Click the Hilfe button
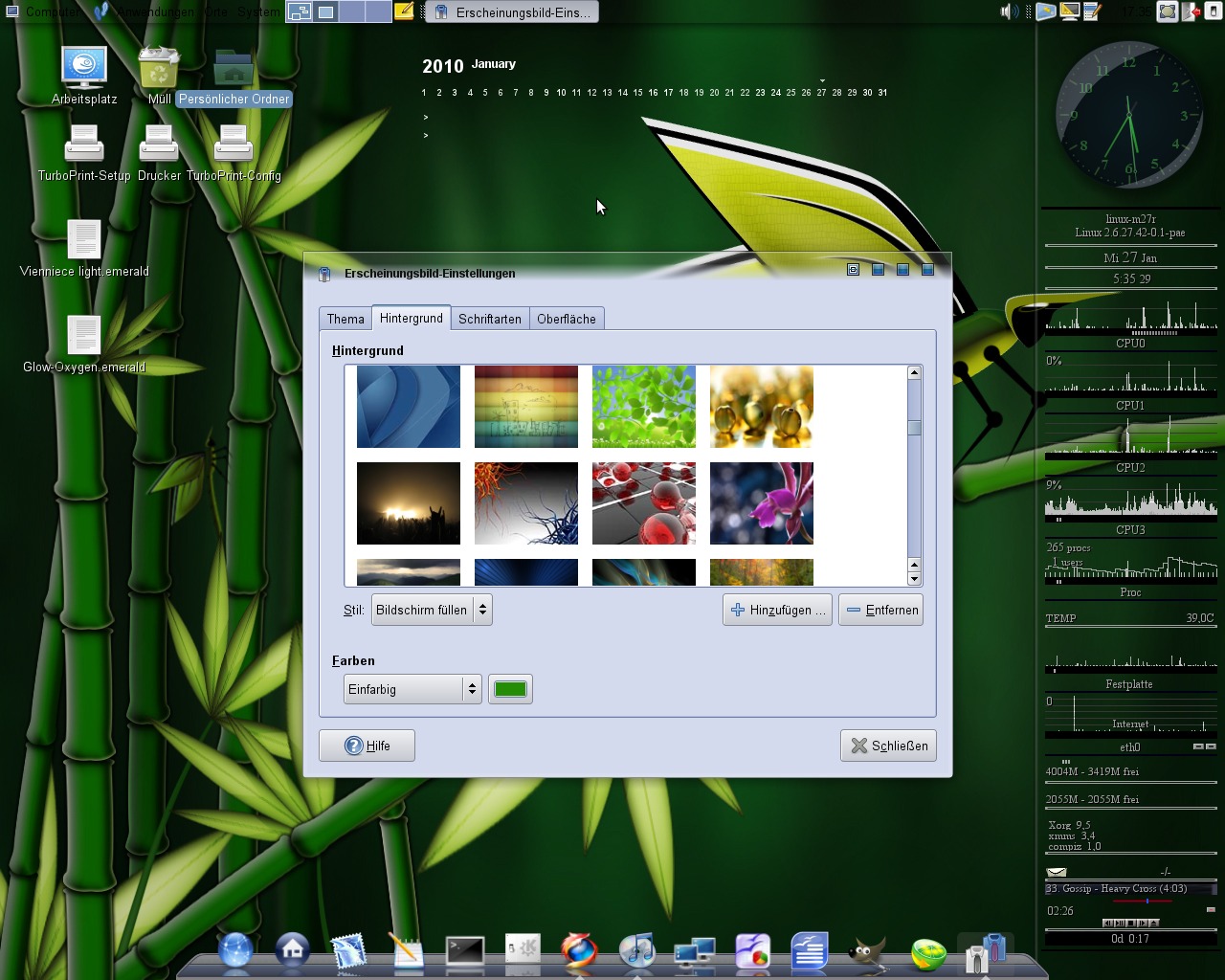 [367, 746]
